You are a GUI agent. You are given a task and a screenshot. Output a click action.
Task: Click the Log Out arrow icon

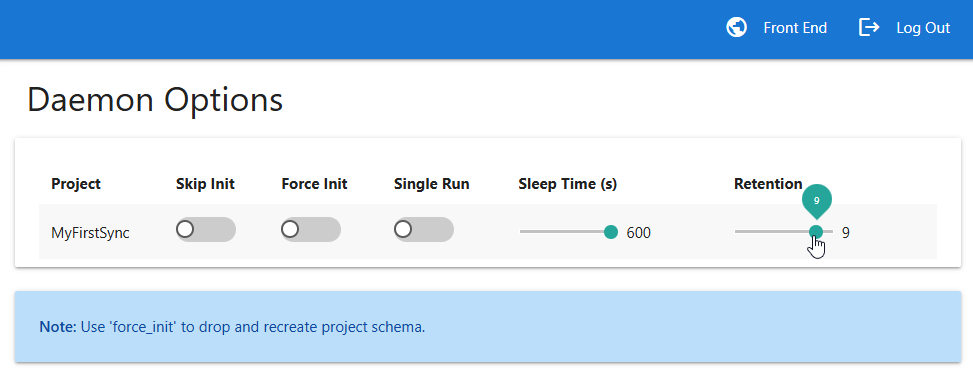pyautogui.click(x=869, y=27)
